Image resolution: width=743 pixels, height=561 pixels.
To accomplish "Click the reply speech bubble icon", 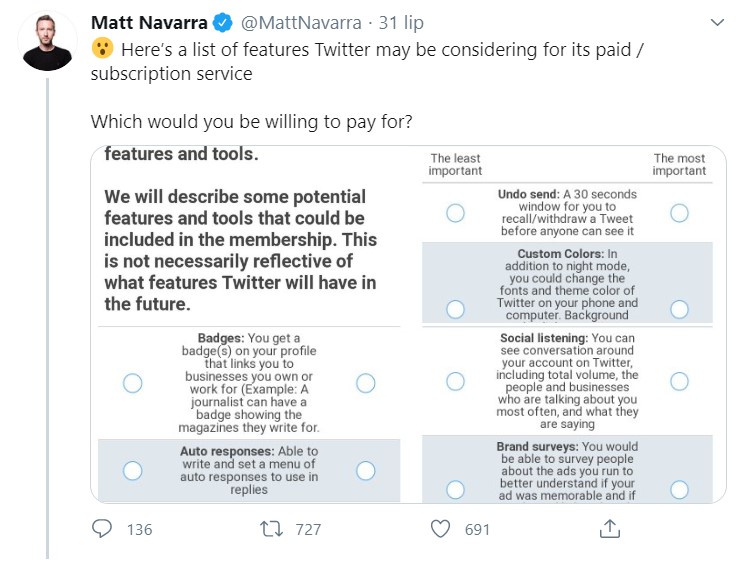I will tap(102, 529).
